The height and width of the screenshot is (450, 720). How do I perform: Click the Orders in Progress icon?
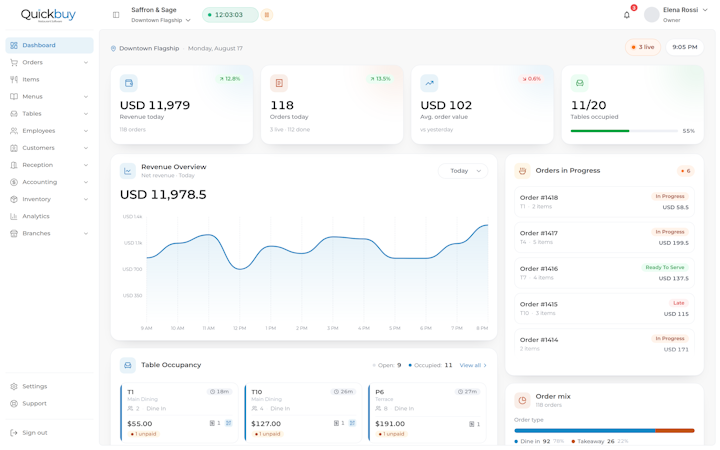pyautogui.click(x=522, y=171)
